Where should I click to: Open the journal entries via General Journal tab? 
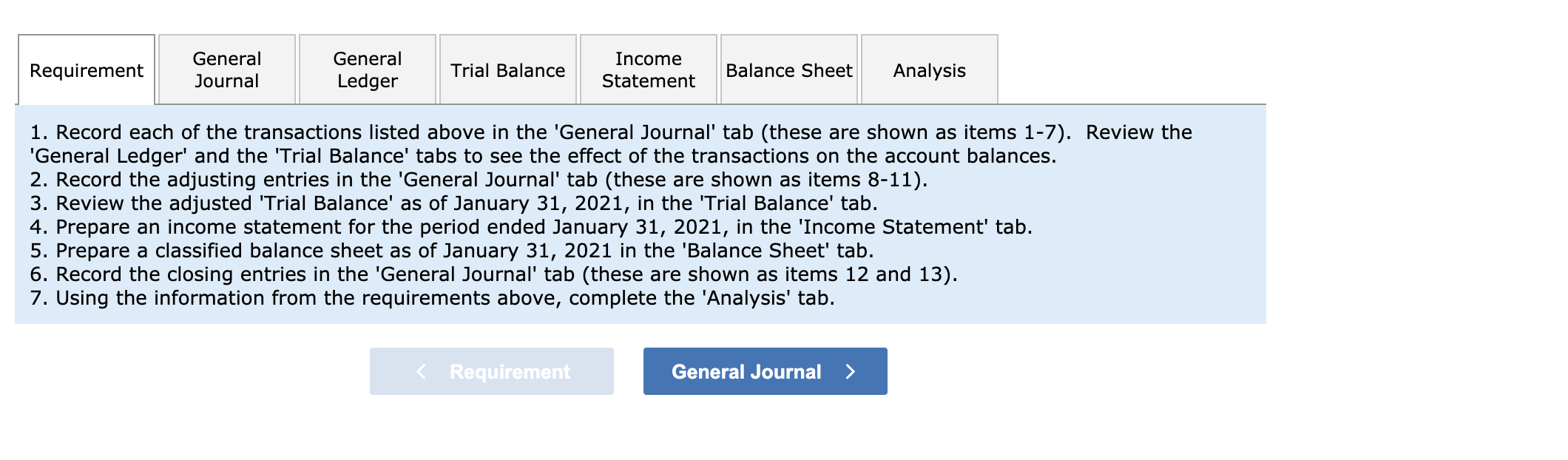226,69
